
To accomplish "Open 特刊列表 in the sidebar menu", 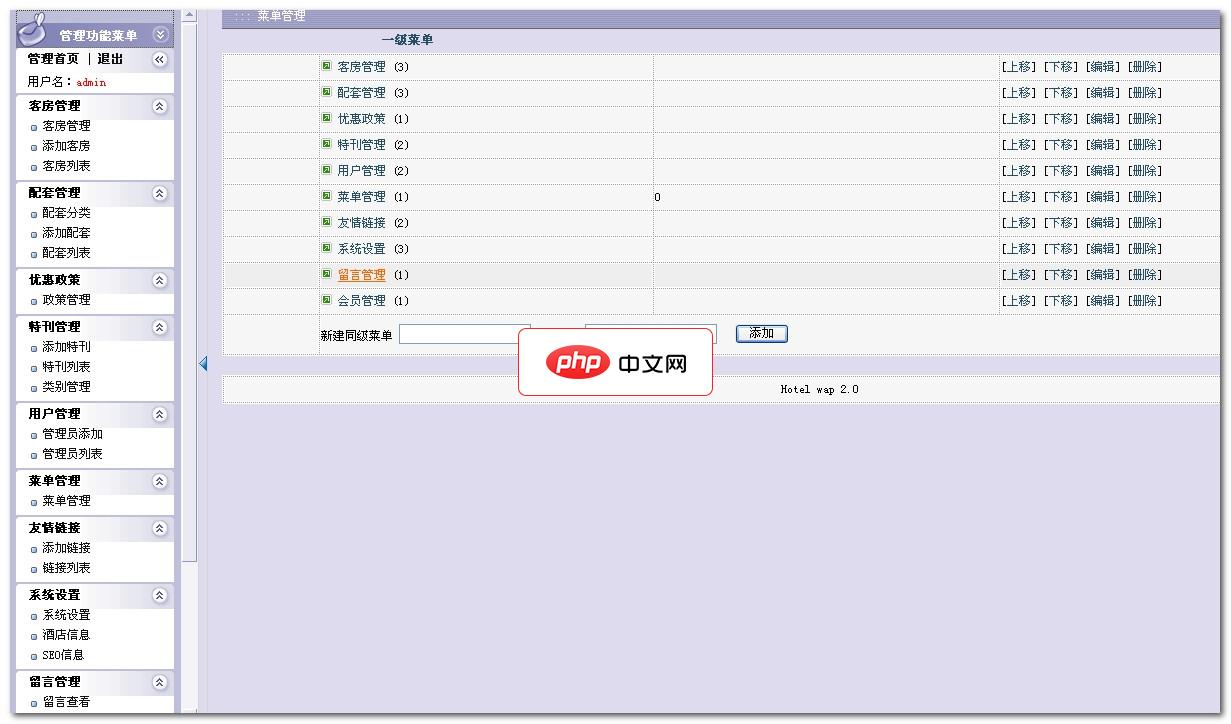I will (66, 367).
